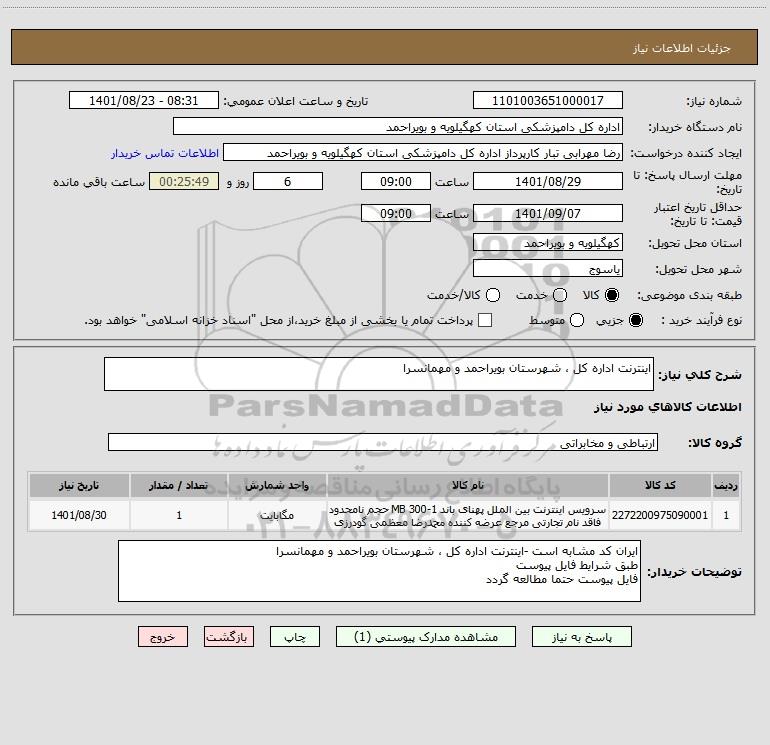Viewport: 770px width, 745px height.
Task: Click the مگابایت unit cell
Action: (277, 515)
